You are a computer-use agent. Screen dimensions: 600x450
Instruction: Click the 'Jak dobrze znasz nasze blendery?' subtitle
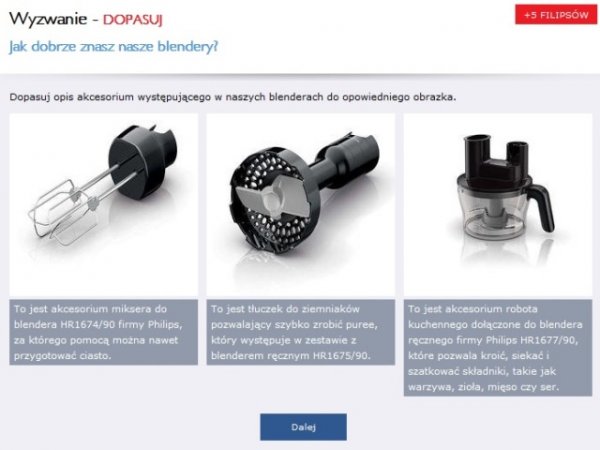113,47
